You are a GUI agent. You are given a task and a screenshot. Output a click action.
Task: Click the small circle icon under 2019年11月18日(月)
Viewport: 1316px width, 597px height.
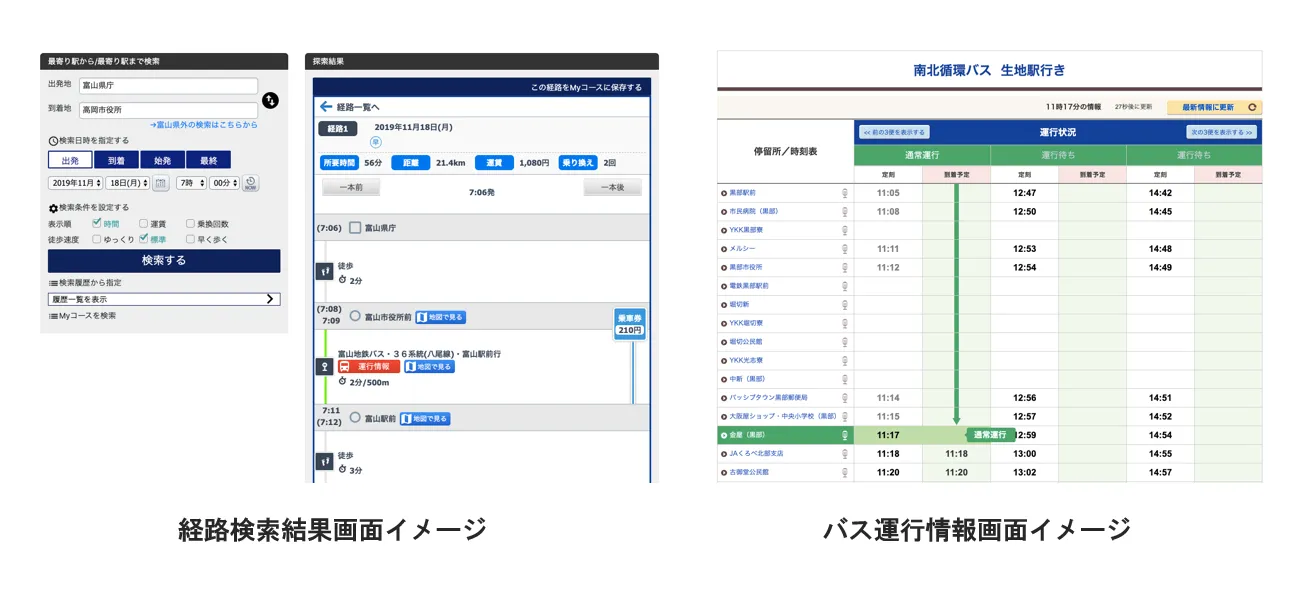[x=376, y=142]
